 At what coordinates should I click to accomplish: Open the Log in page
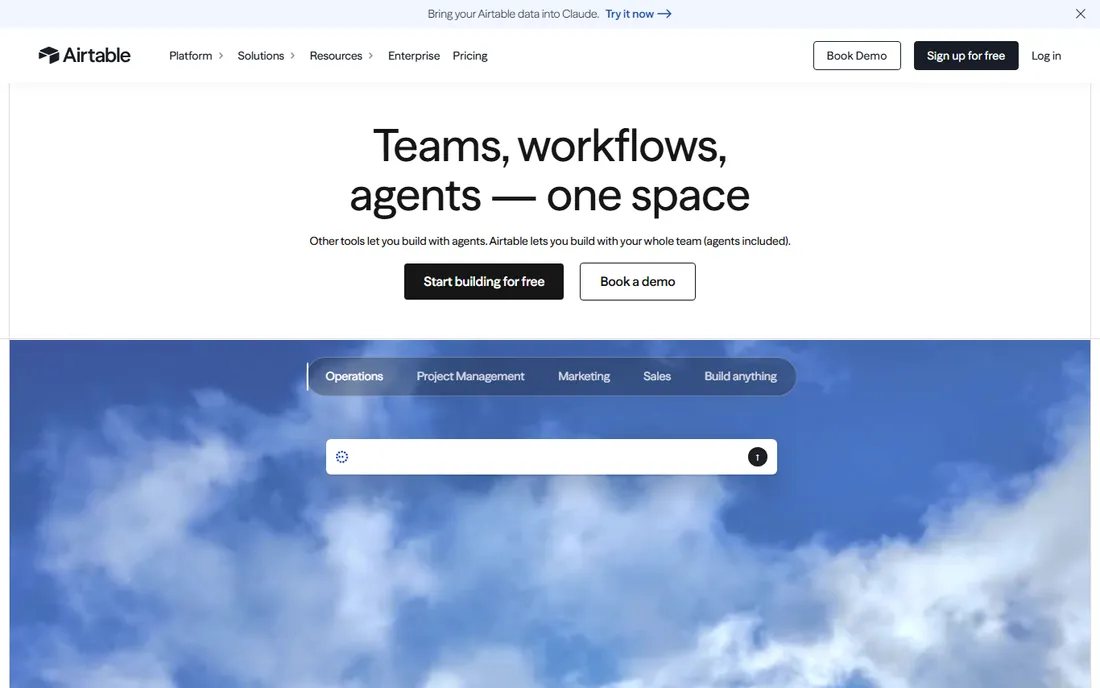pyautogui.click(x=1046, y=56)
